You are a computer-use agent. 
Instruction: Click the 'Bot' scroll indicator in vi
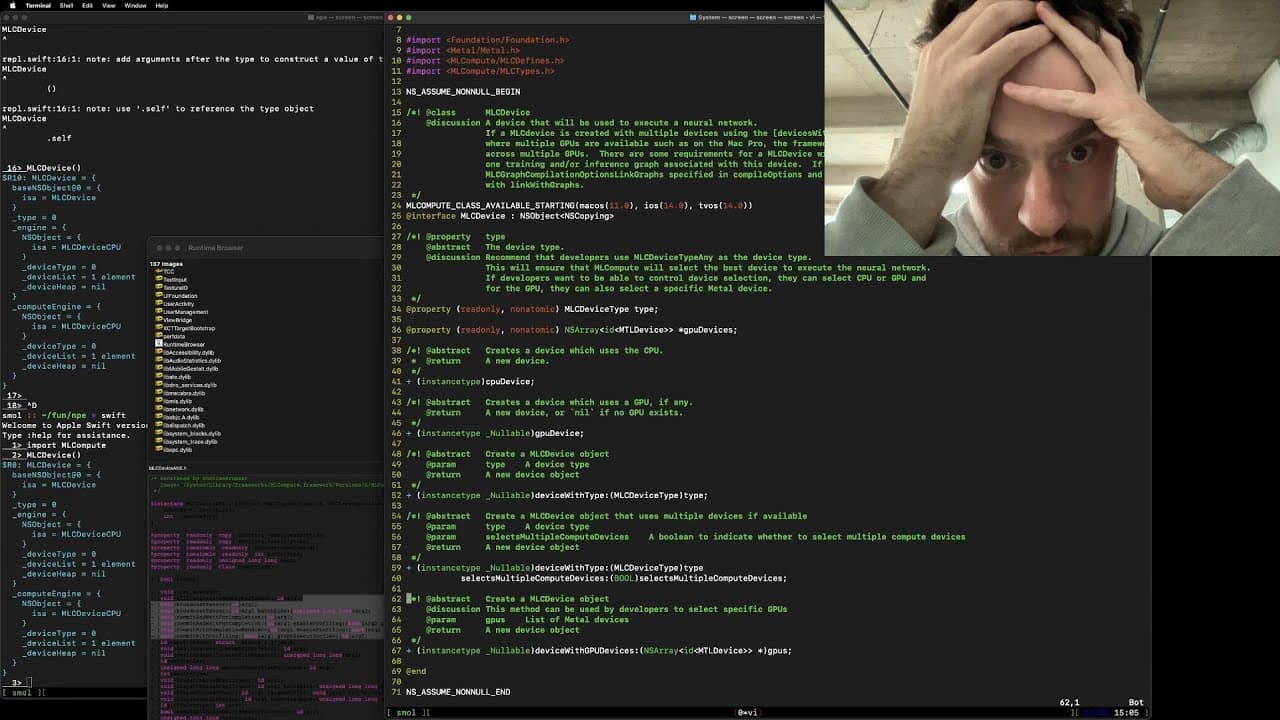pyautogui.click(x=1136, y=703)
